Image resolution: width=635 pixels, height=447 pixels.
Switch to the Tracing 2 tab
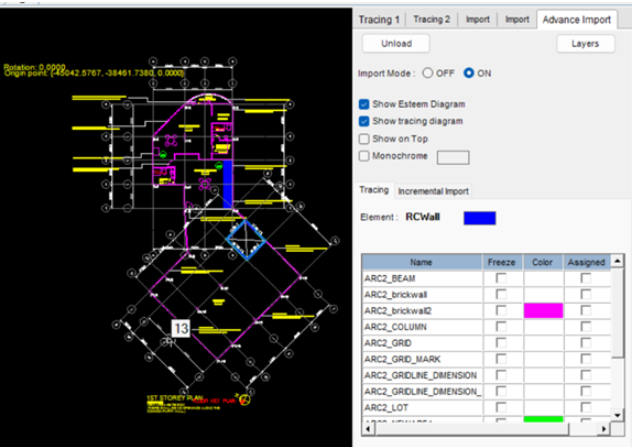[432, 19]
